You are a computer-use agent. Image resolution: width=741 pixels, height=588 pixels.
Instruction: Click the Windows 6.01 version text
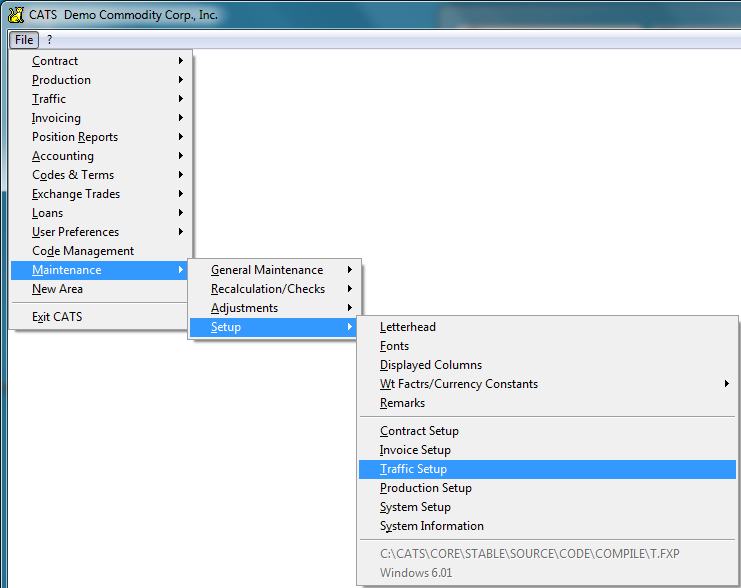[x=416, y=573]
